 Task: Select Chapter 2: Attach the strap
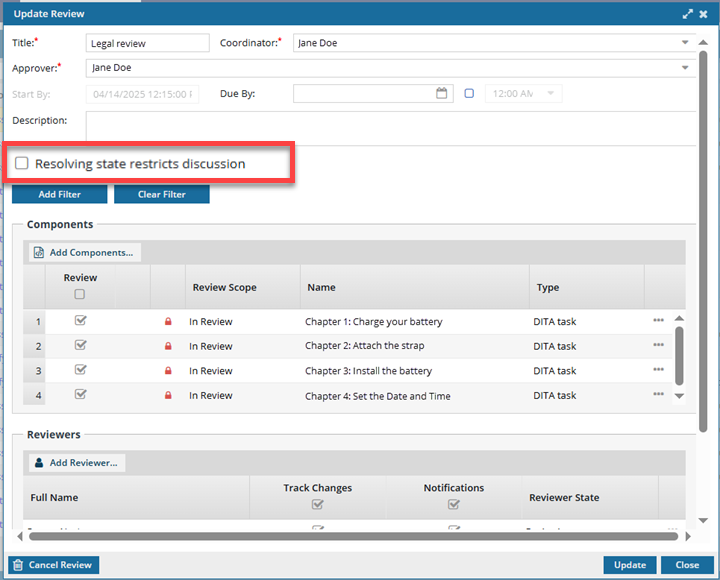(x=365, y=346)
